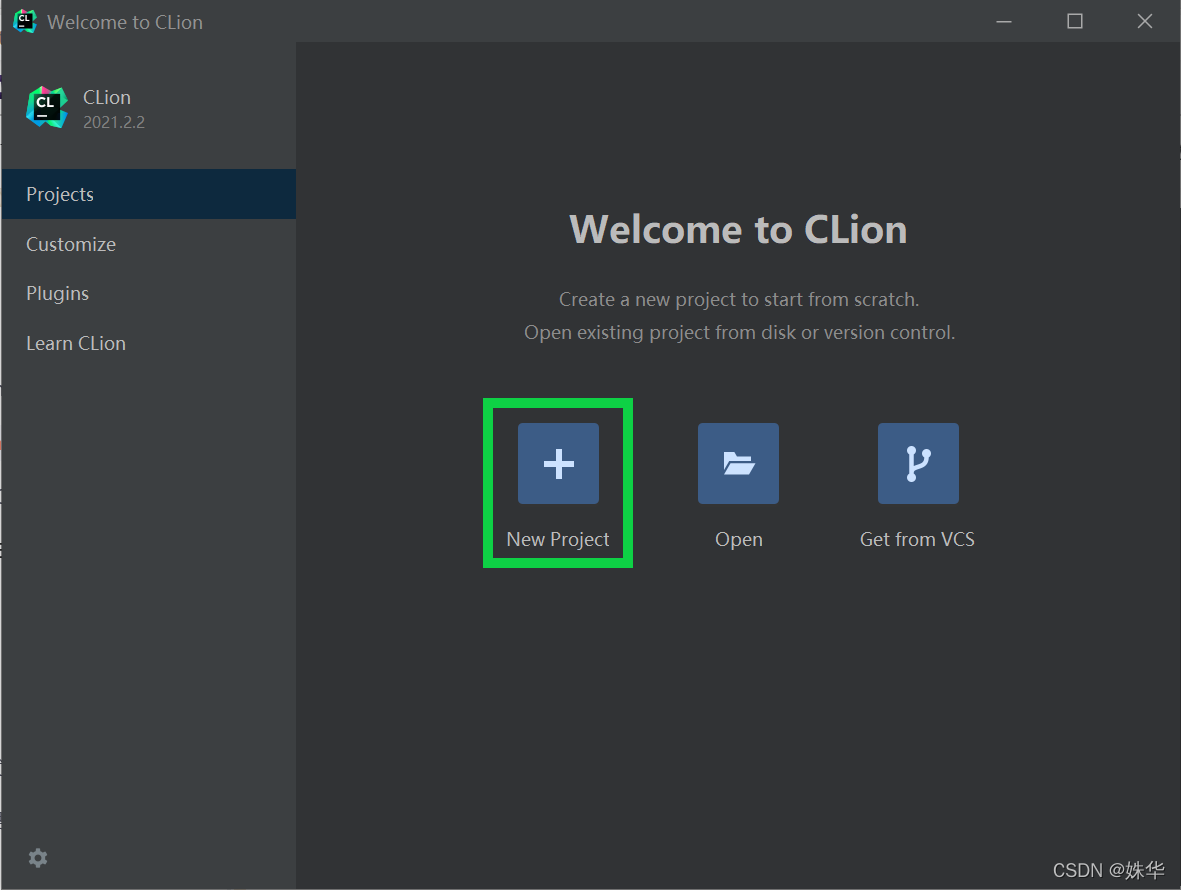Open the Plugins tab
The image size is (1181, 890).
click(149, 294)
